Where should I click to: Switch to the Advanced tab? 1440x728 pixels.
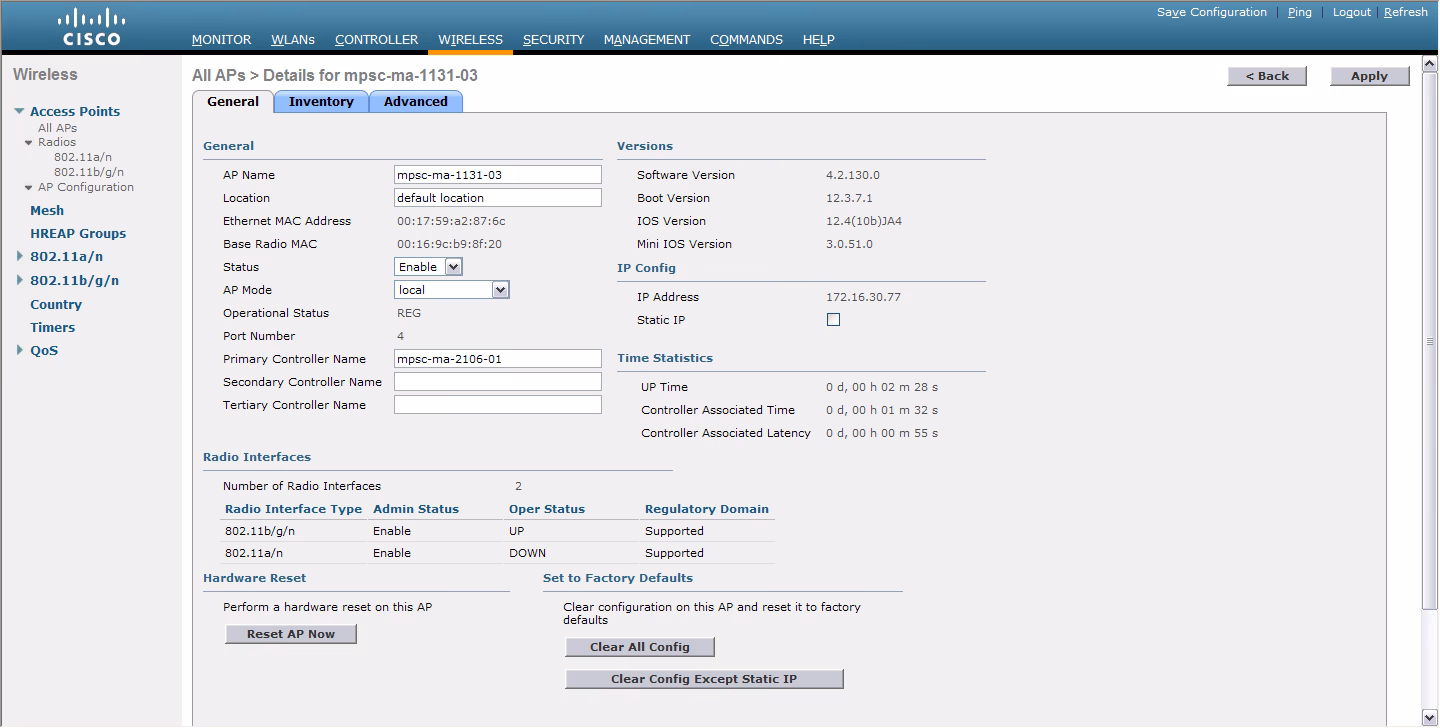click(415, 101)
